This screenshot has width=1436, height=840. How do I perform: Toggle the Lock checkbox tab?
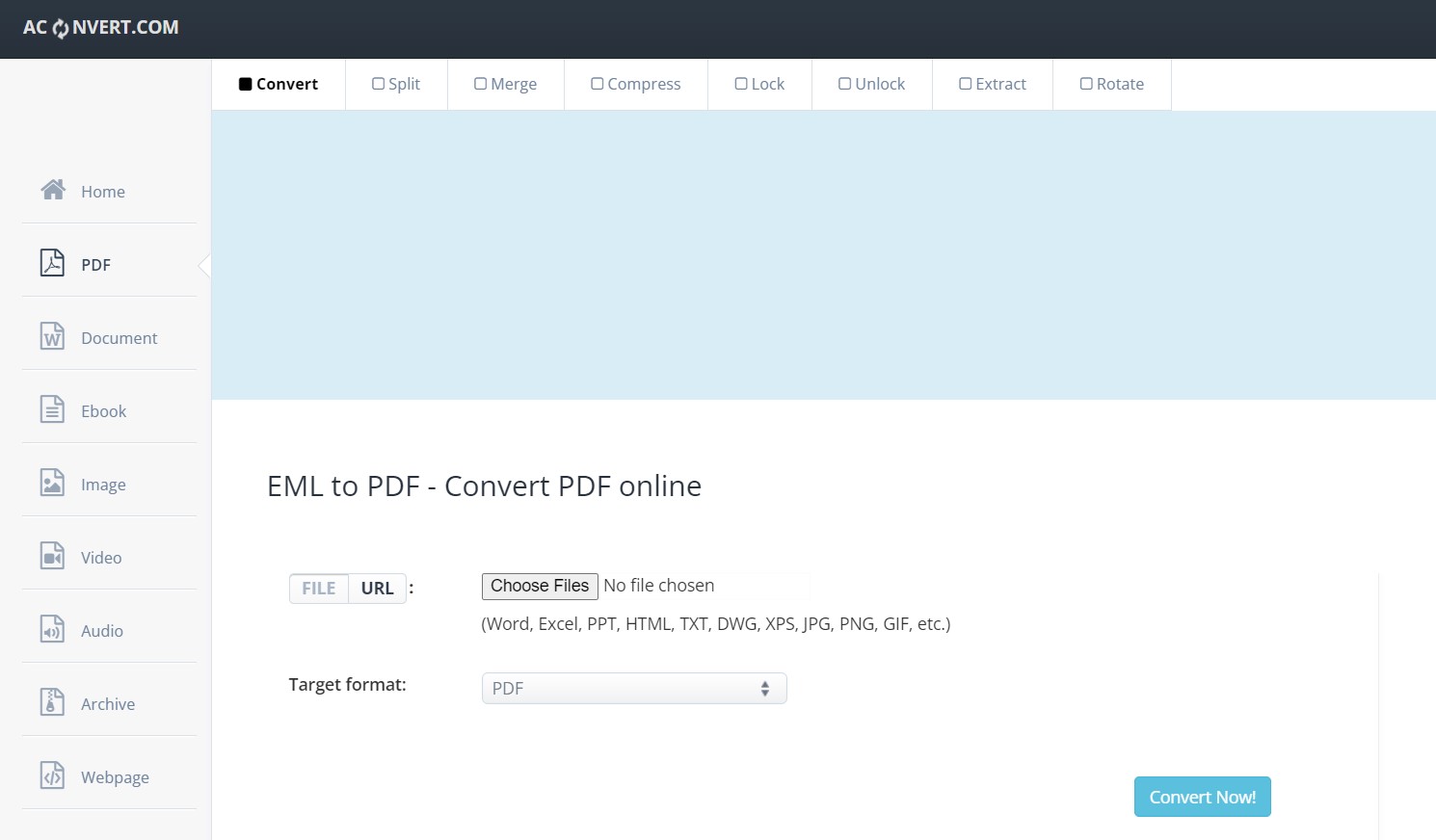740,84
